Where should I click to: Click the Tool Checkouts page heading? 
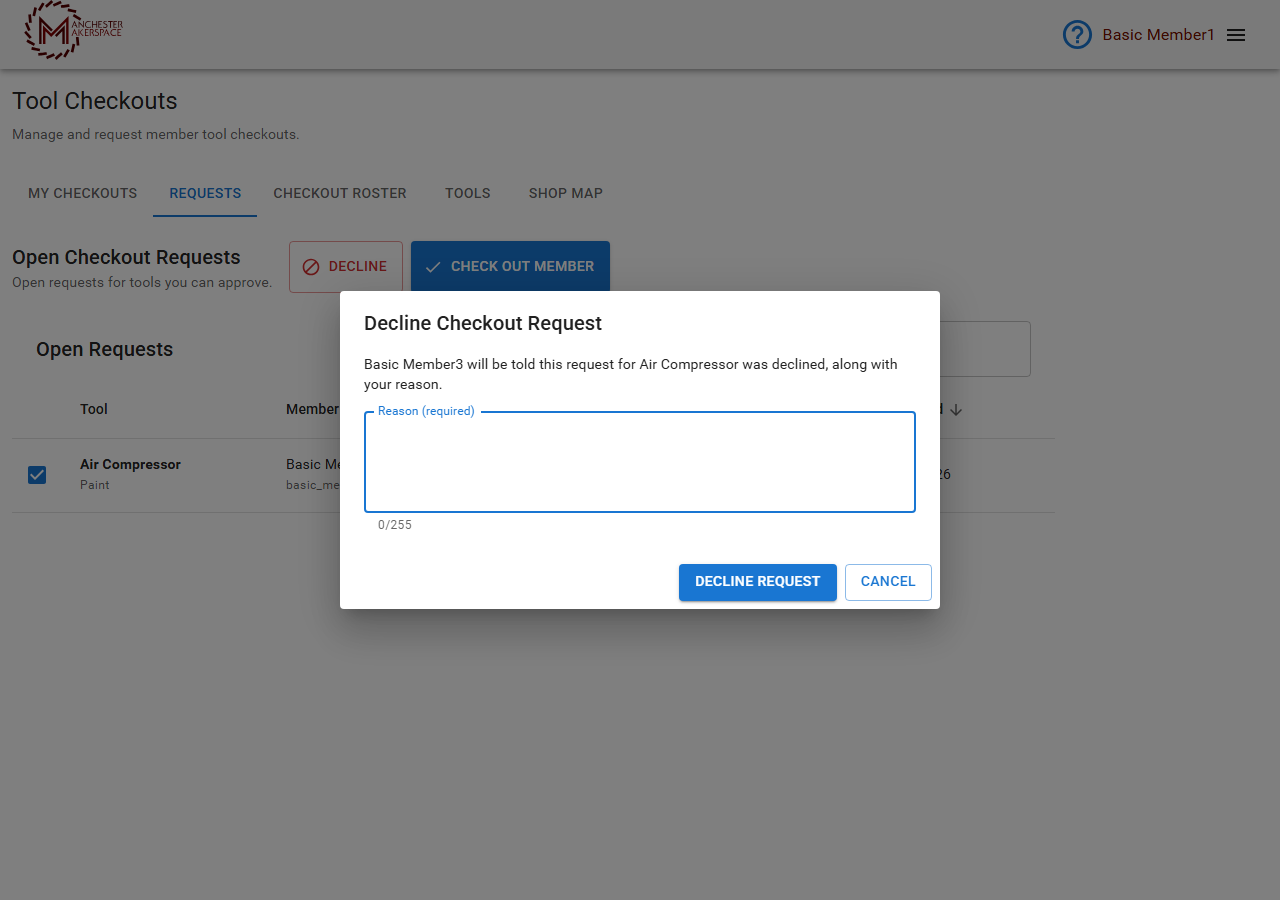[x=95, y=101]
